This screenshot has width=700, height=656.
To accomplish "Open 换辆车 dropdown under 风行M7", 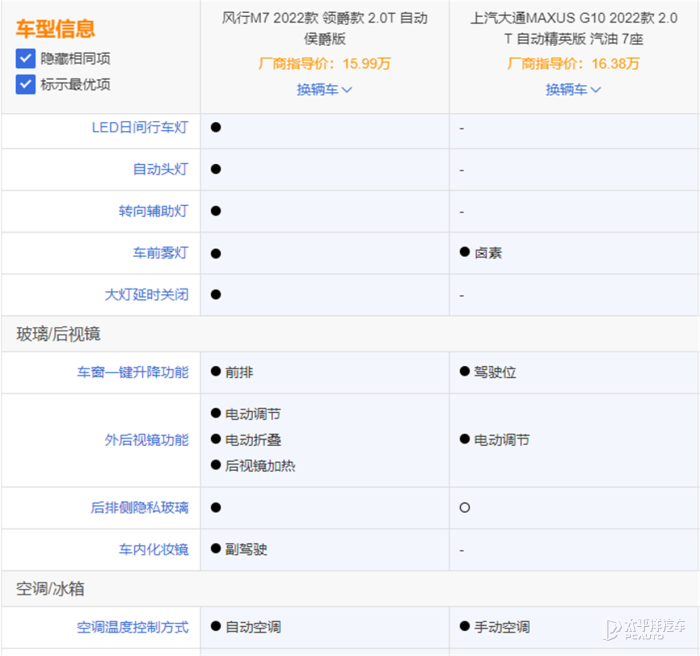I will 325,90.
